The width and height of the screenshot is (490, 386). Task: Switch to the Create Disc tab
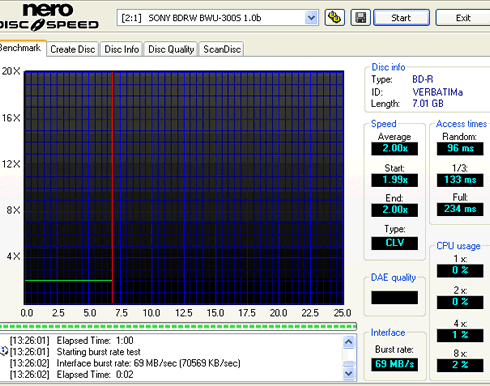tap(73, 49)
